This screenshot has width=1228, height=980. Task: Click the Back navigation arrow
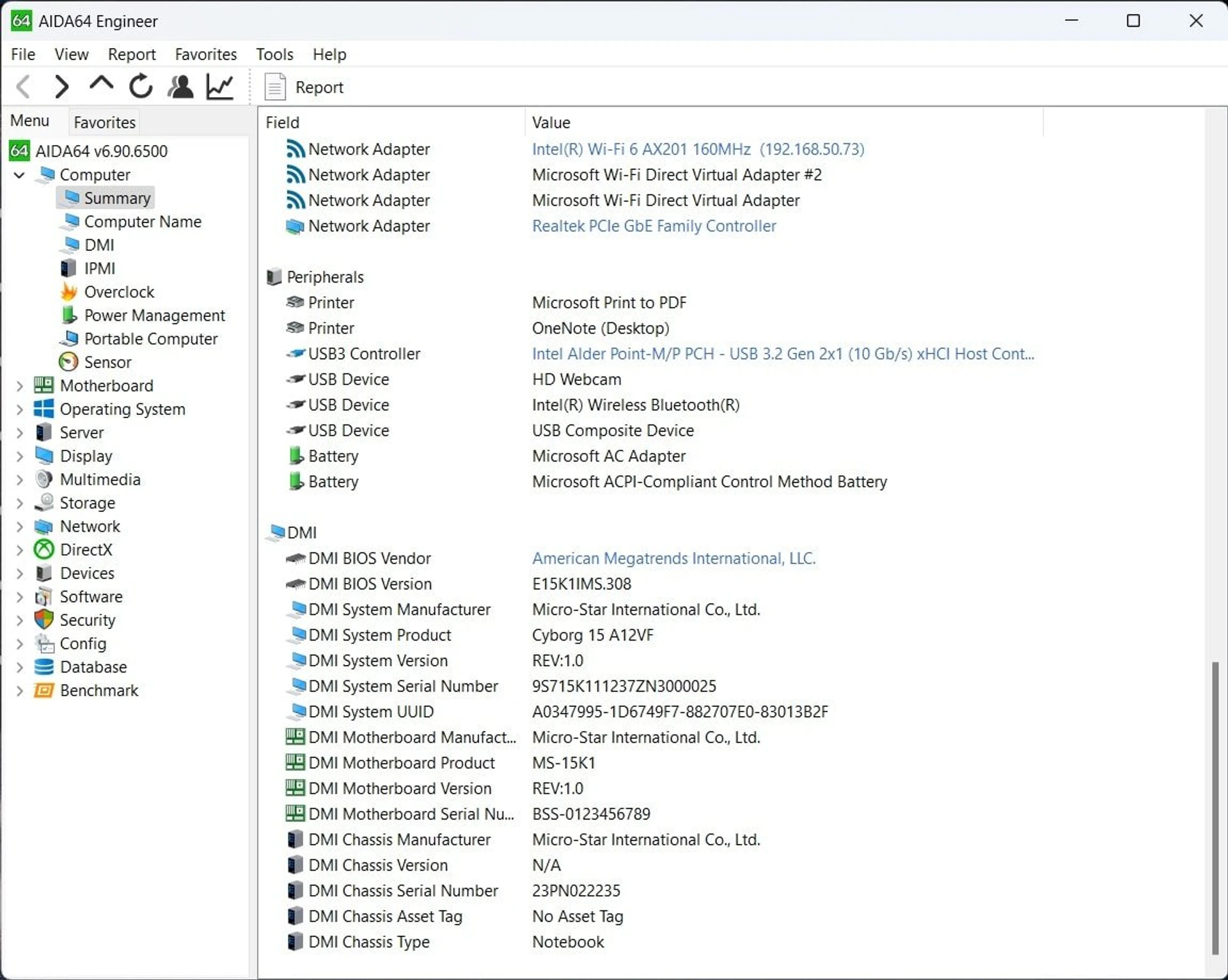[x=24, y=86]
